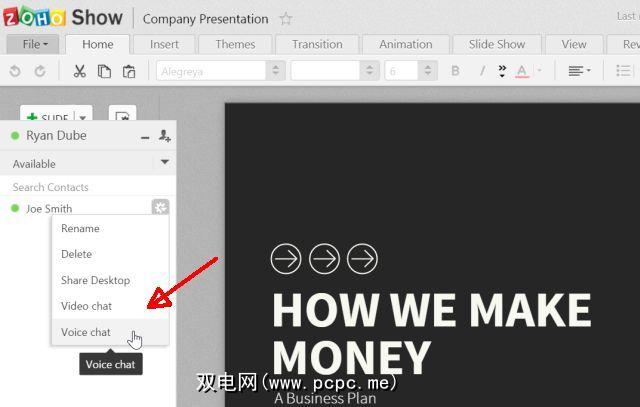Viewport: 640px width, 407px height.
Task: Apply font color A icon
Action: pos(522,71)
